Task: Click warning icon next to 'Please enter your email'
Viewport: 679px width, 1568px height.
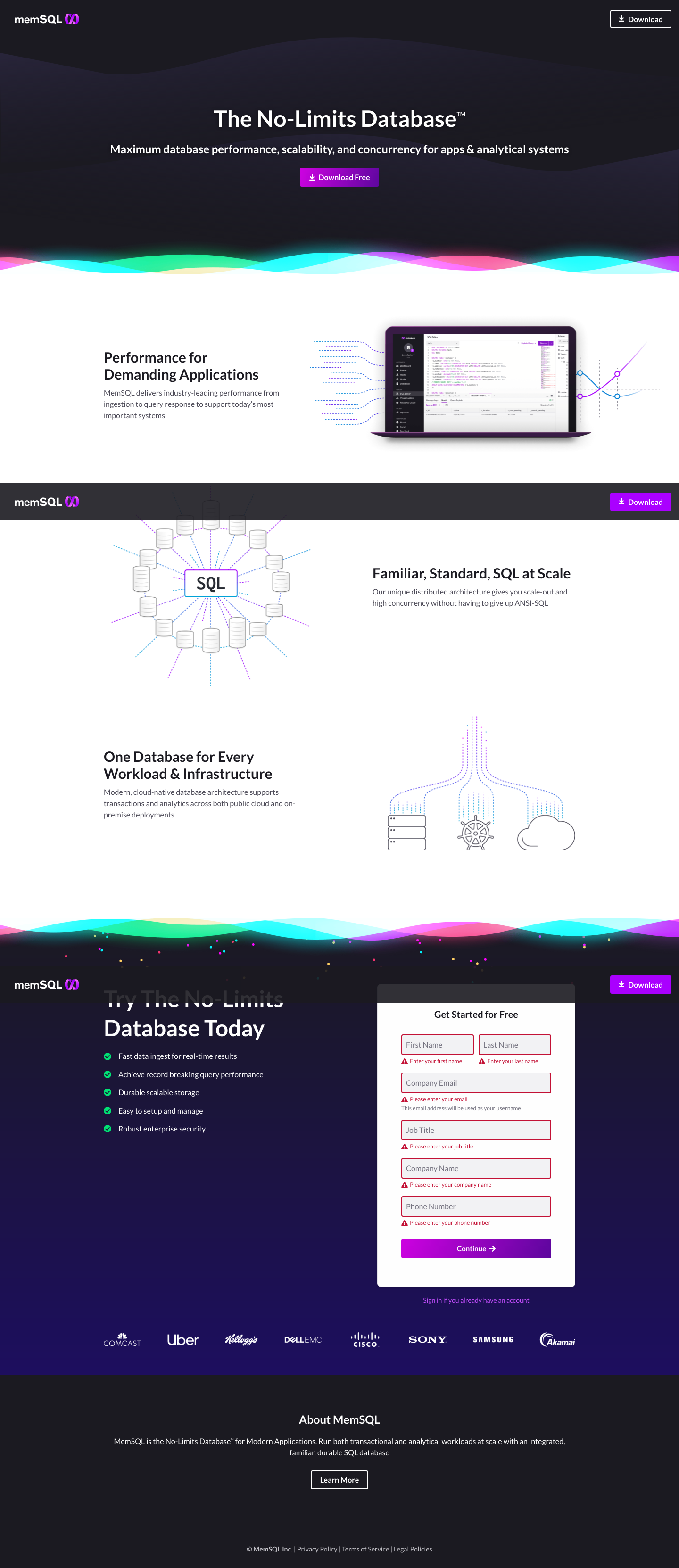Action: pos(405,1099)
